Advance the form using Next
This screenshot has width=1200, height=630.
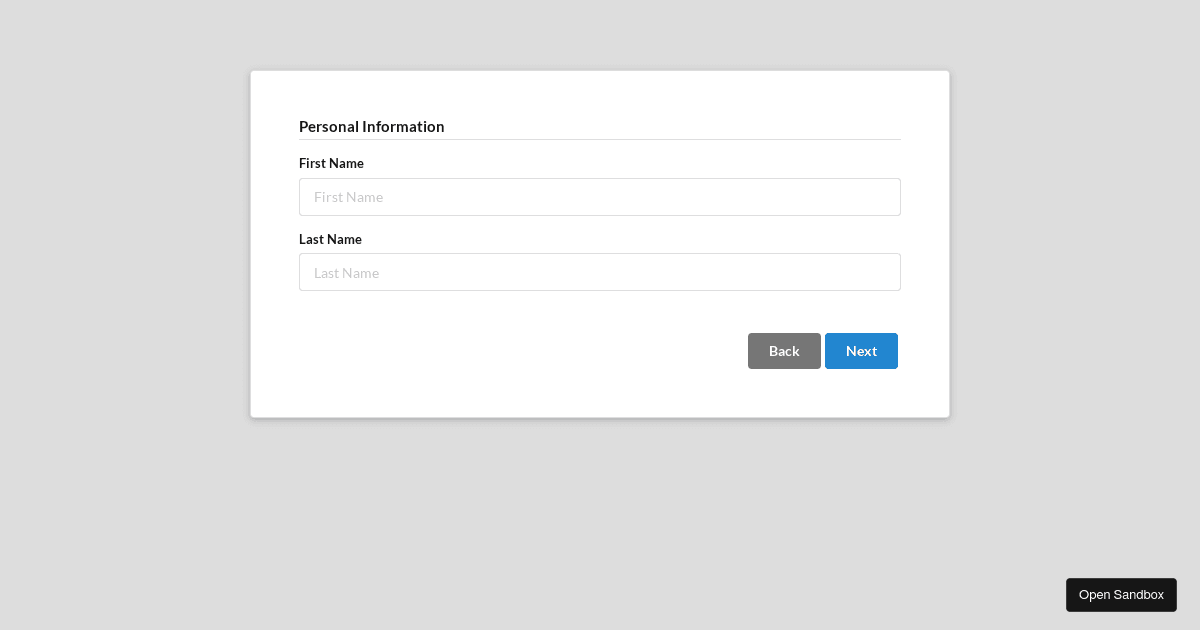click(x=861, y=351)
